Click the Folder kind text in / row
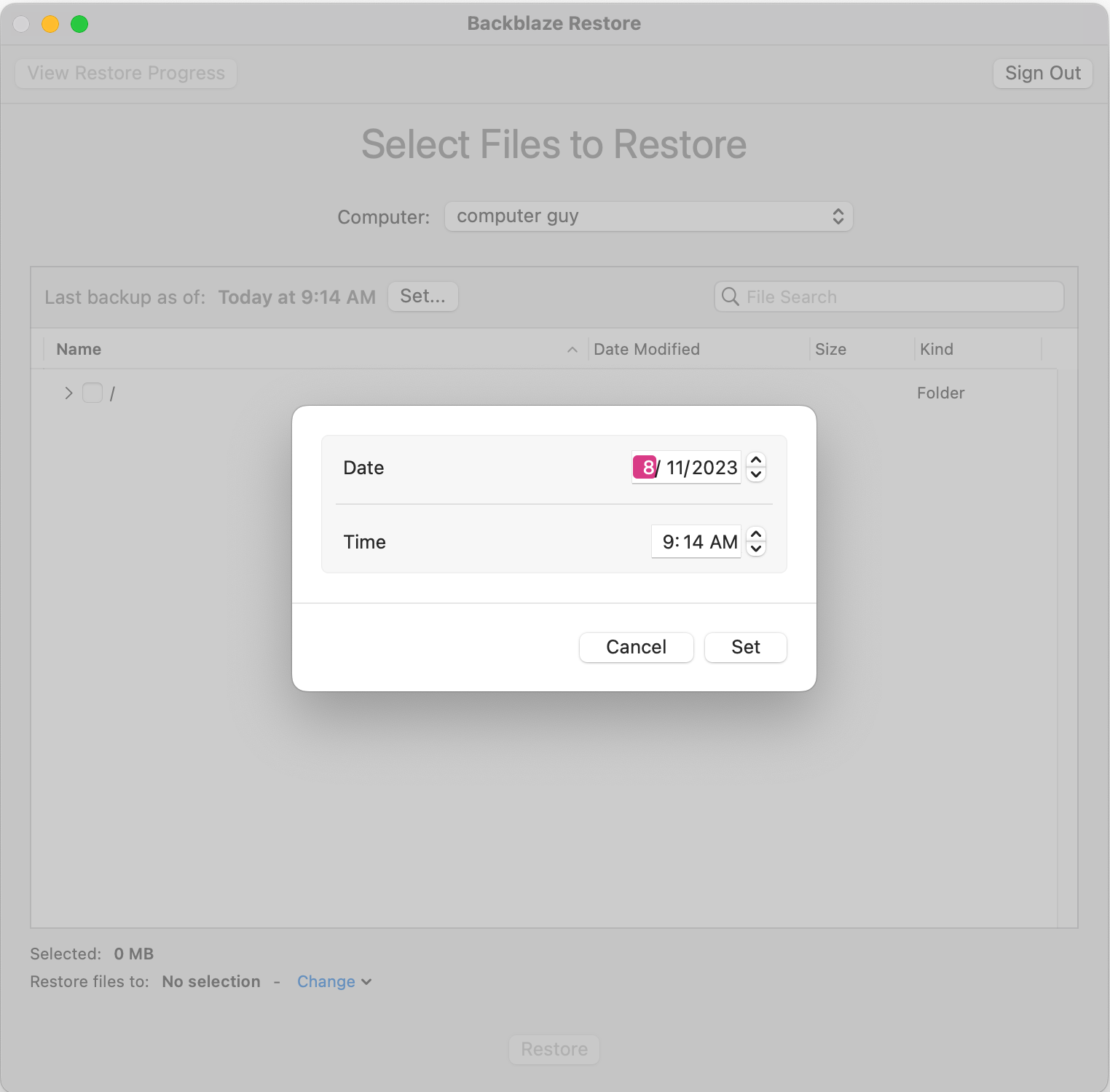 click(x=940, y=393)
